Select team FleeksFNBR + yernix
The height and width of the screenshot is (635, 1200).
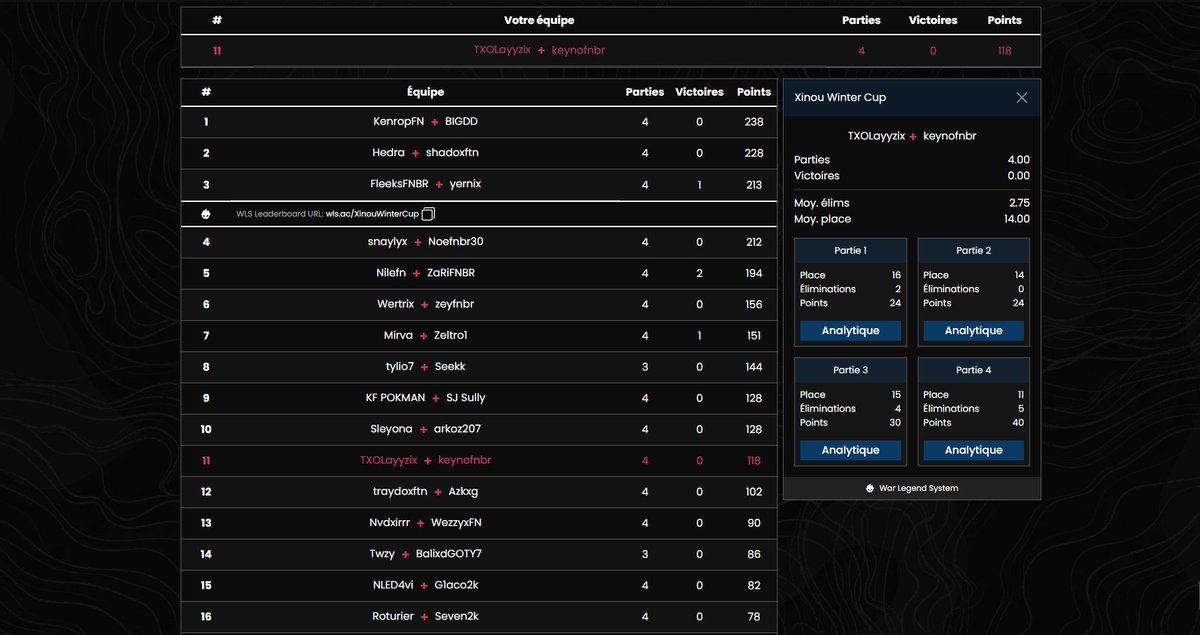pyautogui.click(x=479, y=184)
